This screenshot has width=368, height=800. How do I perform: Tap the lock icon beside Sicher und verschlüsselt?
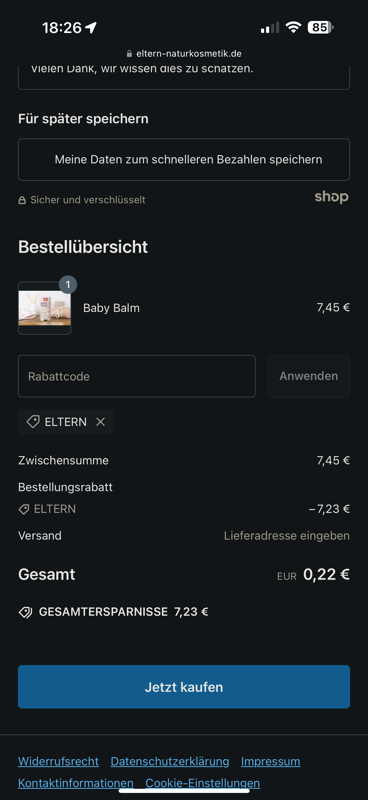click(x=22, y=201)
